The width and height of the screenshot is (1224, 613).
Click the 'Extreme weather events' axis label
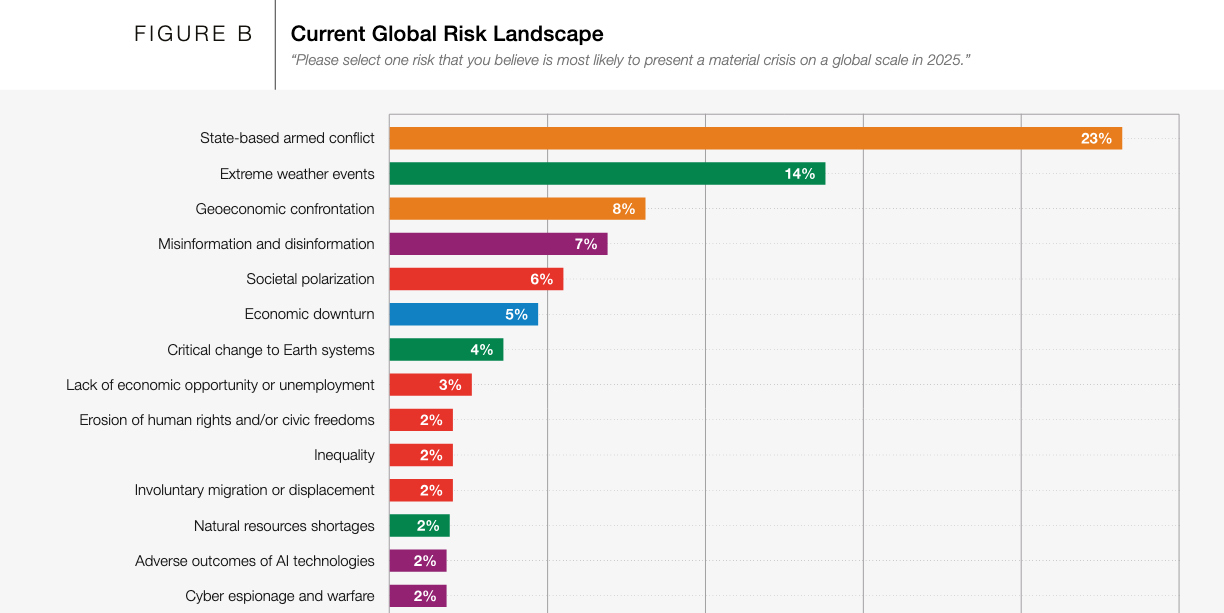297,174
